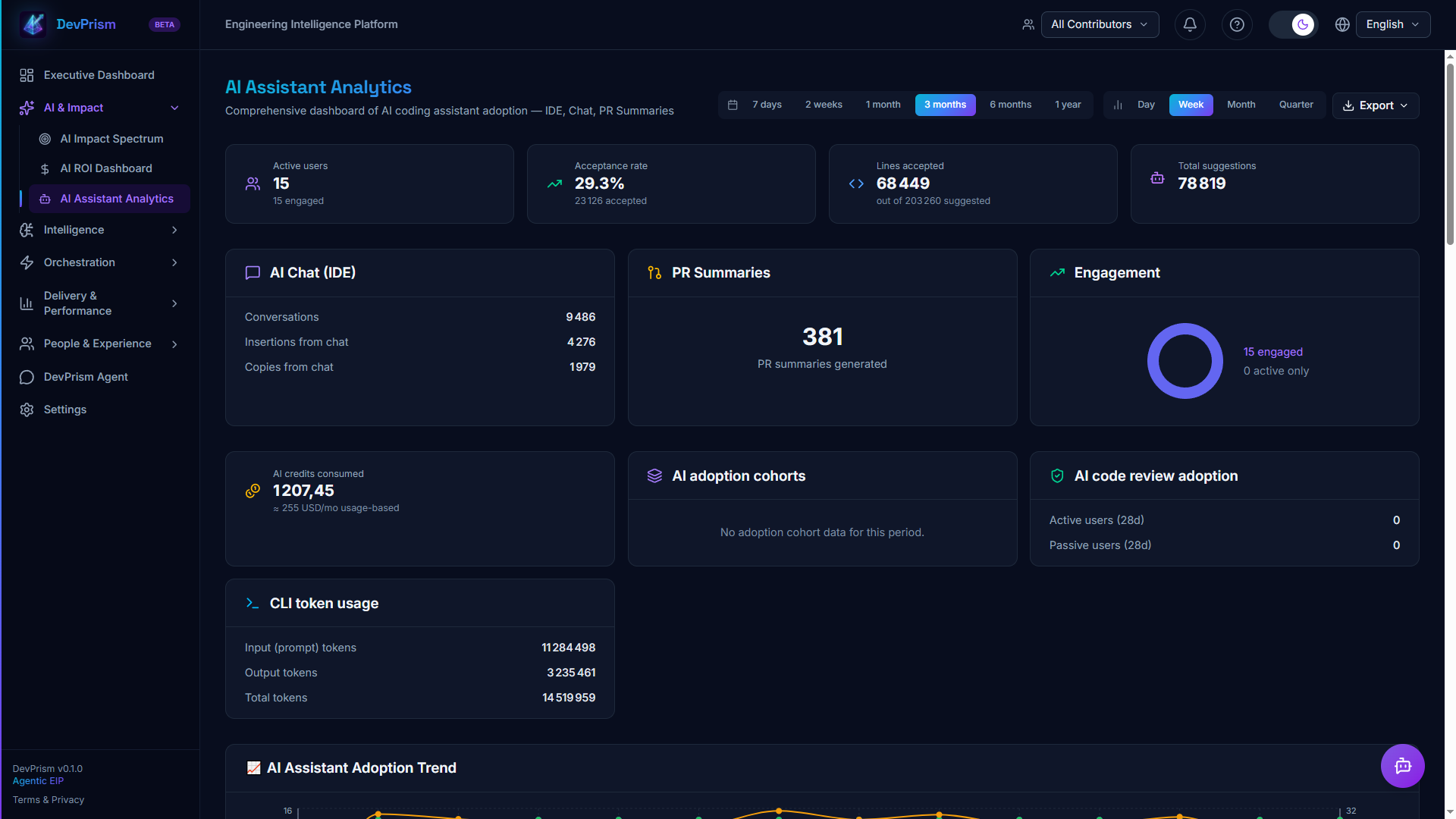Viewport: 1456px width, 819px height.
Task: Select the 1 month range
Action: coord(883,105)
